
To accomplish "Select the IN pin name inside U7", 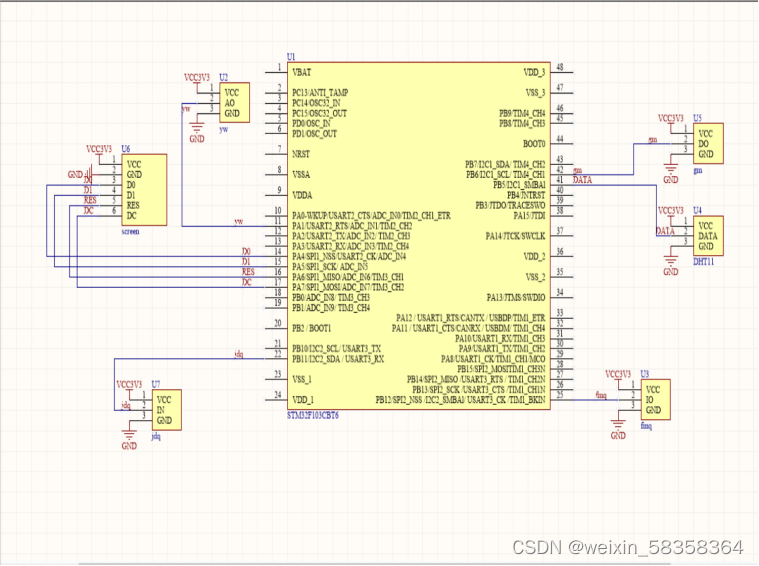I will [161, 411].
